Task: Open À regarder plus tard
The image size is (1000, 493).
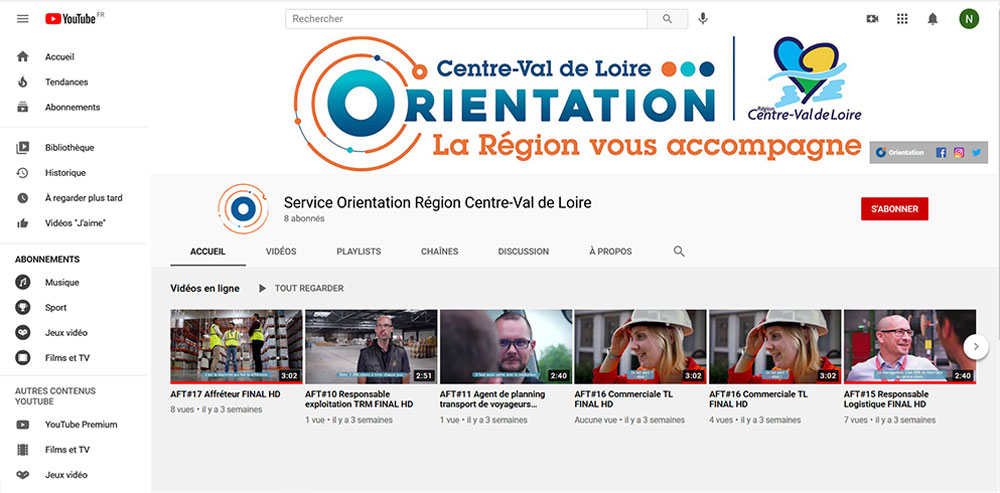Action: click(73, 198)
